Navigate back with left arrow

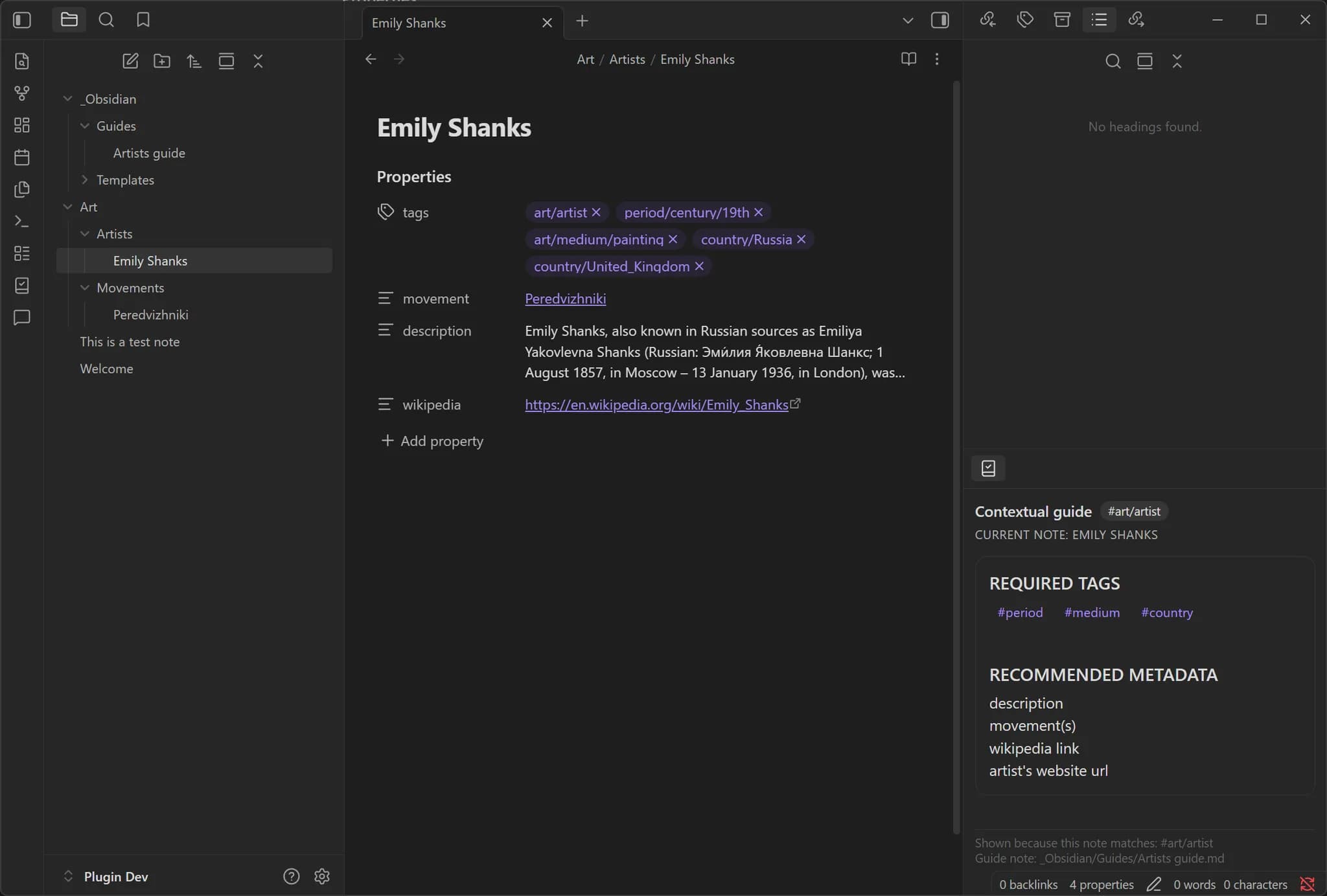coord(371,59)
